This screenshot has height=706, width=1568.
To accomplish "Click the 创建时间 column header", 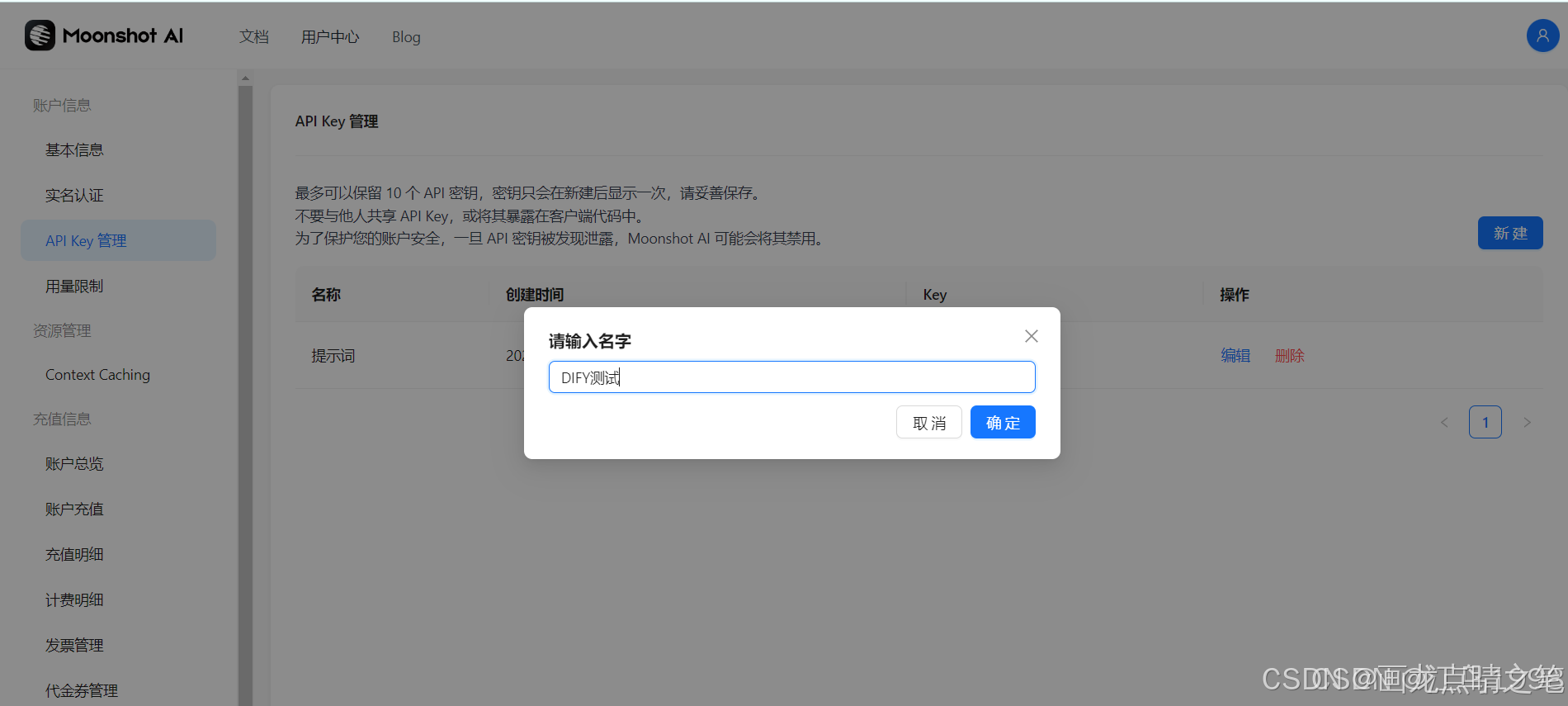I will pyautogui.click(x=535, y=295).
